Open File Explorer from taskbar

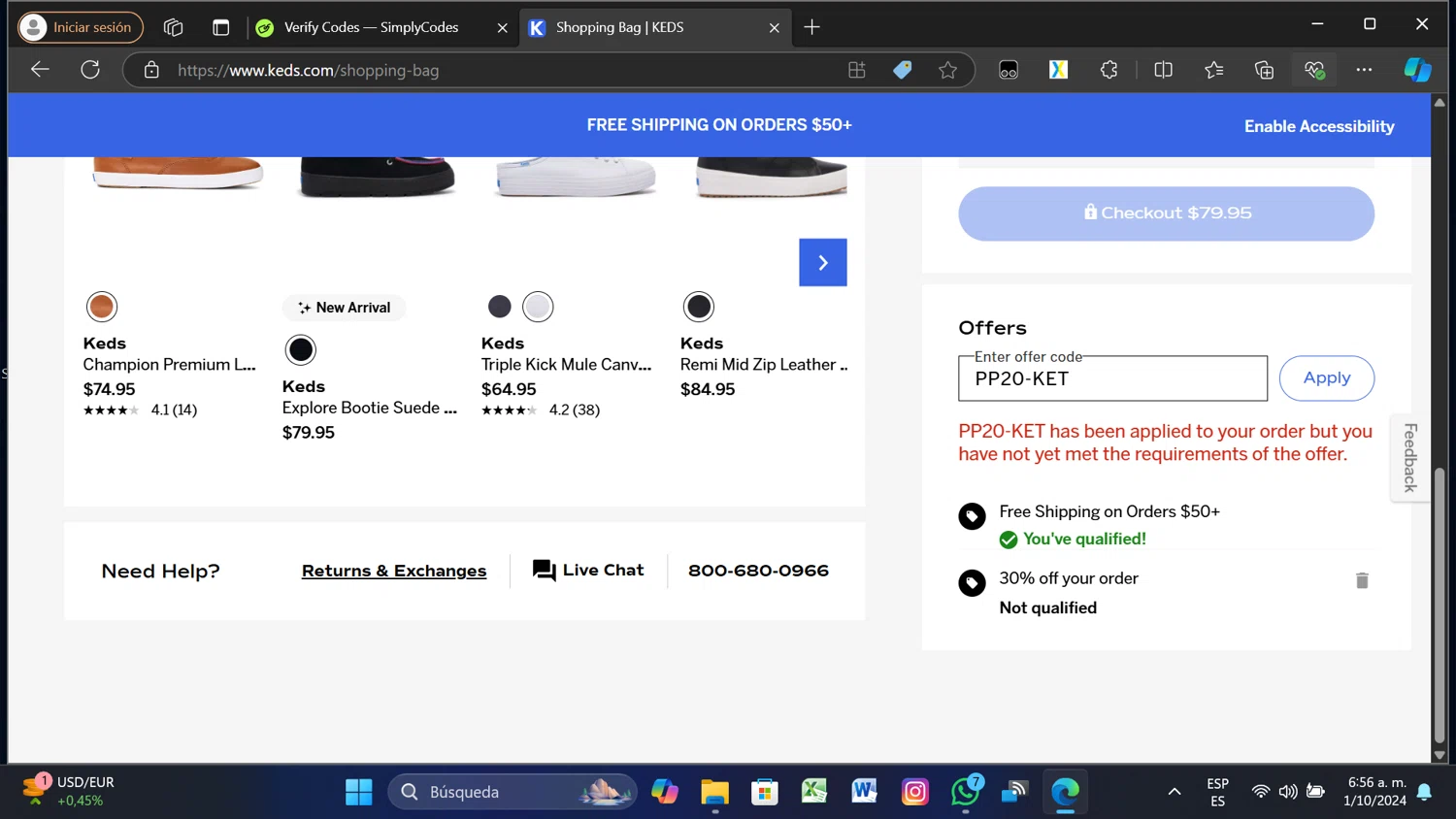(714, 792)
